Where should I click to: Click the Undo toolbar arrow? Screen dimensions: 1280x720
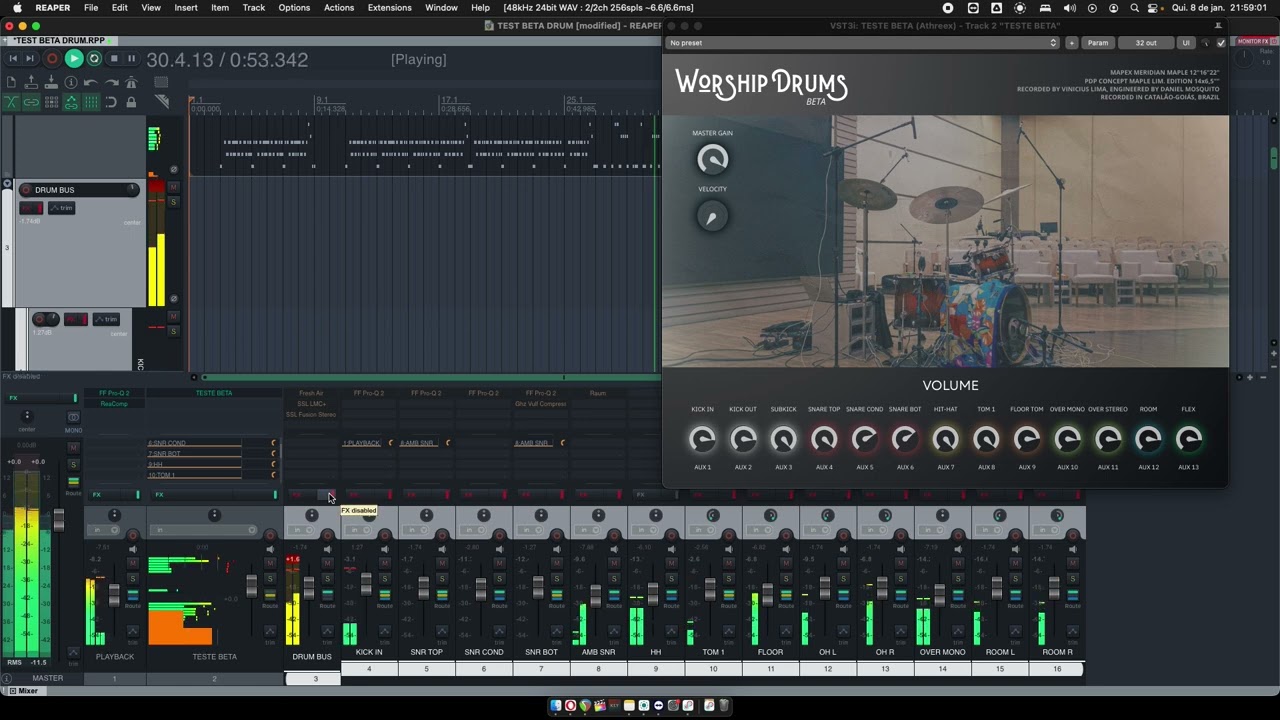coord(91,82)
